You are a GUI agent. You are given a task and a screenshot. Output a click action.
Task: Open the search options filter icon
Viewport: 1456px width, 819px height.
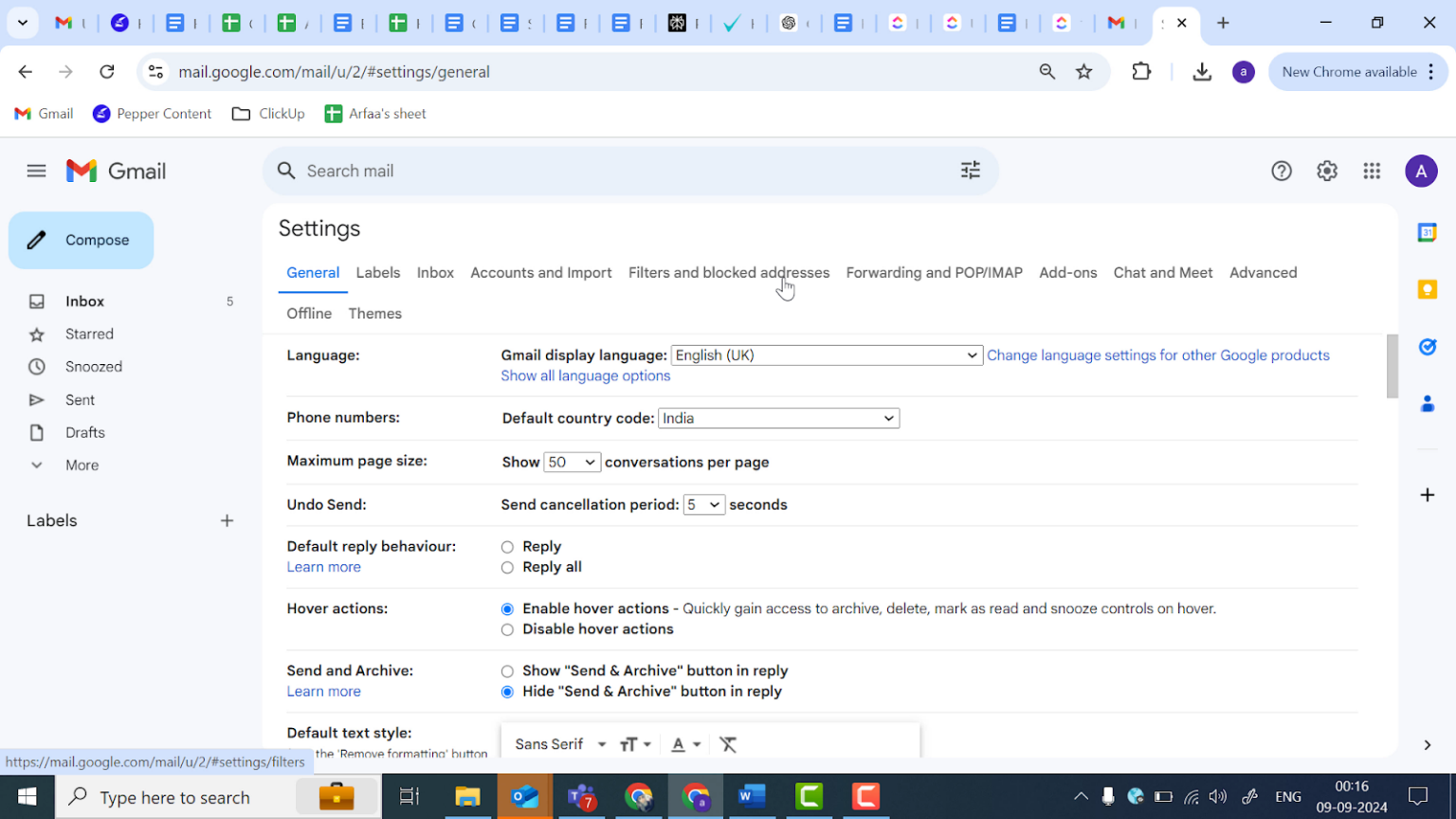[x=970, y=171]
